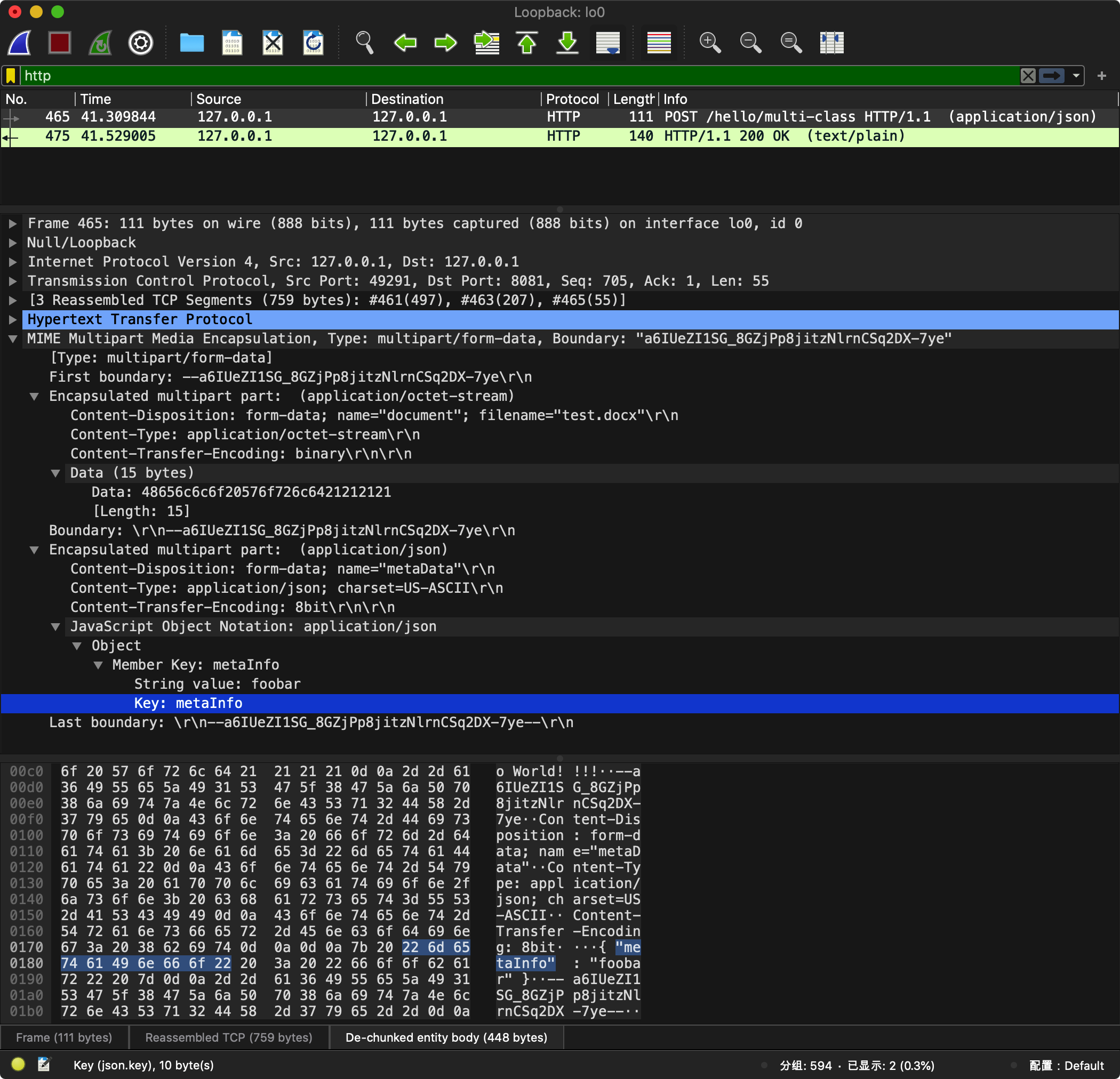Restart current capture with green fin icon
Screen dimensions: 1120x1079
[x=101, y=43]
